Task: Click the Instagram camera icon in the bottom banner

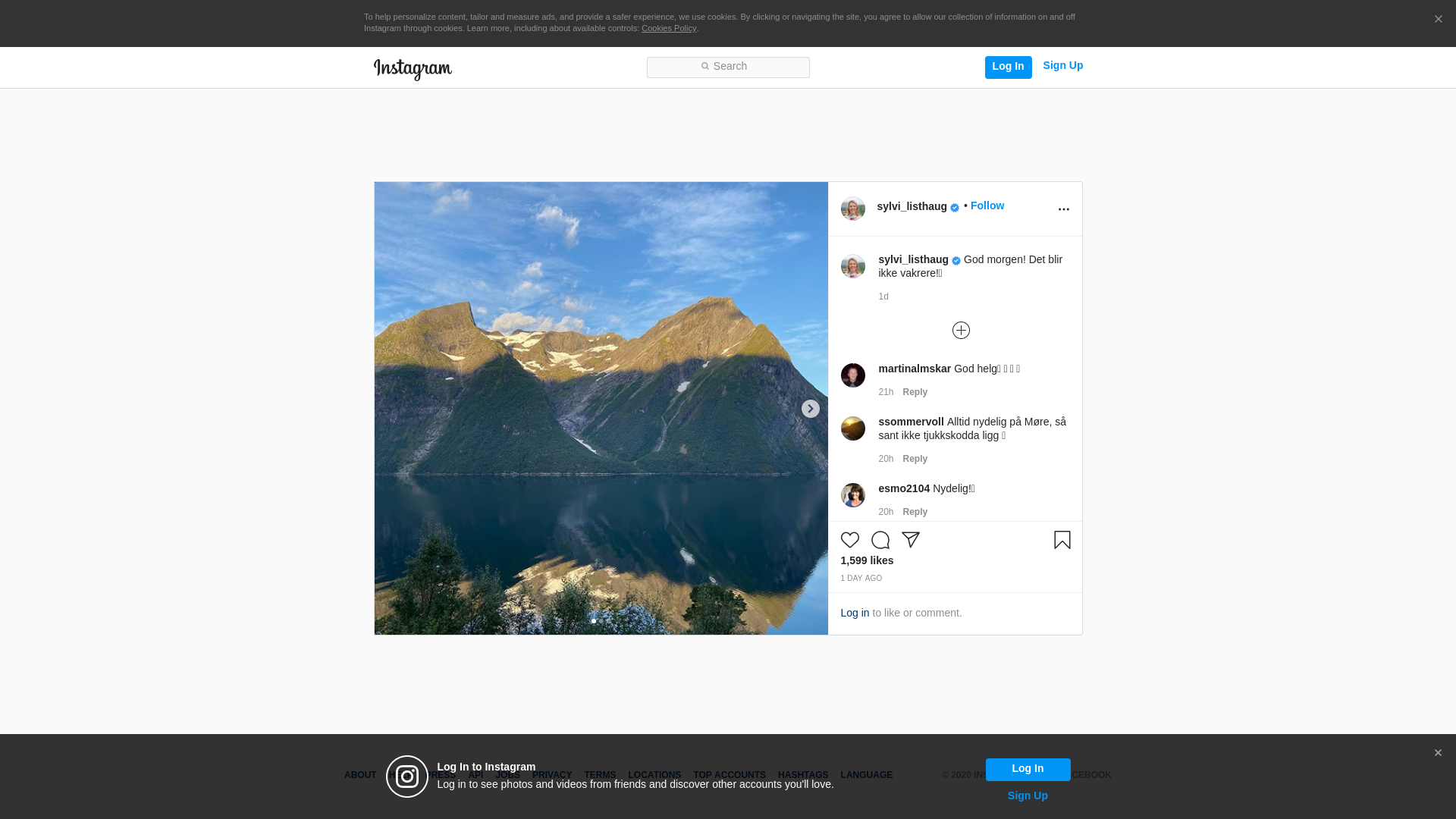Action: point(407,777)
